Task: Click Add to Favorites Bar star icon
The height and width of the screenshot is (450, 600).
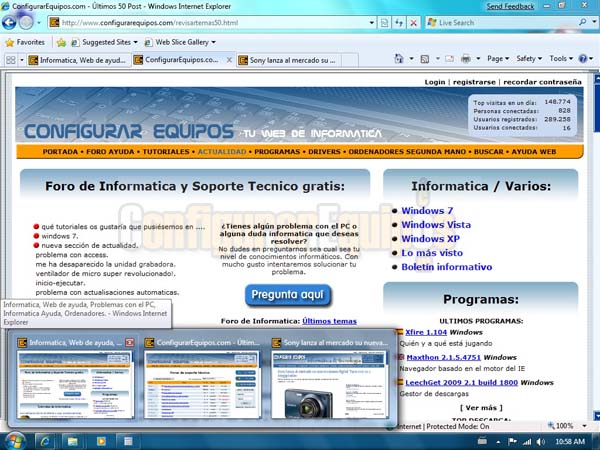Action: point(61,42)
